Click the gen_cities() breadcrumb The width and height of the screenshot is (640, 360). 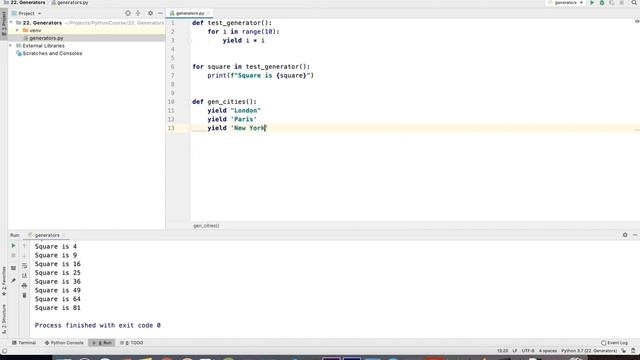[206, 226]
